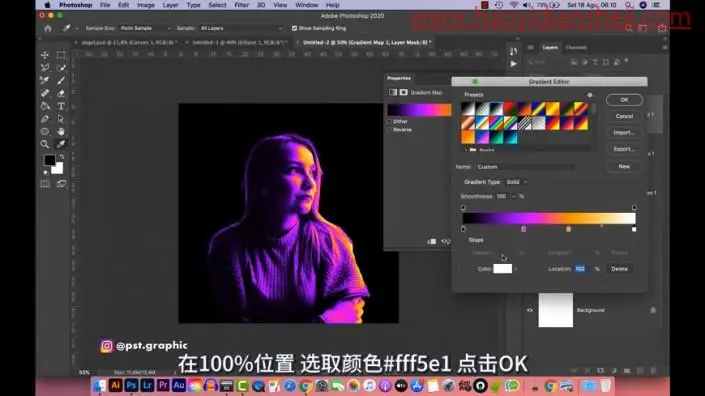Open the Image menu

point(146,5)
